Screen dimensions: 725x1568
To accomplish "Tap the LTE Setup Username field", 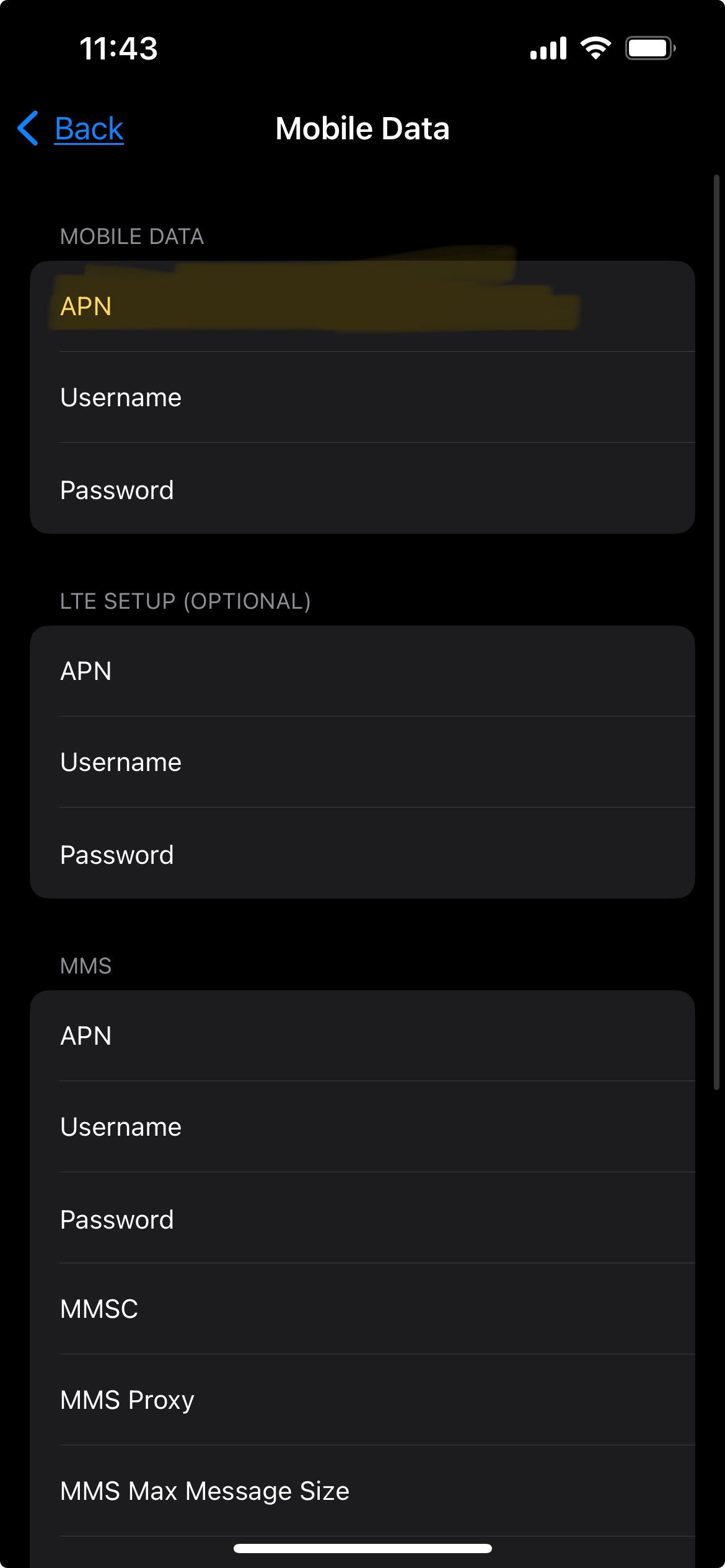I will click(x=362, y=762).
